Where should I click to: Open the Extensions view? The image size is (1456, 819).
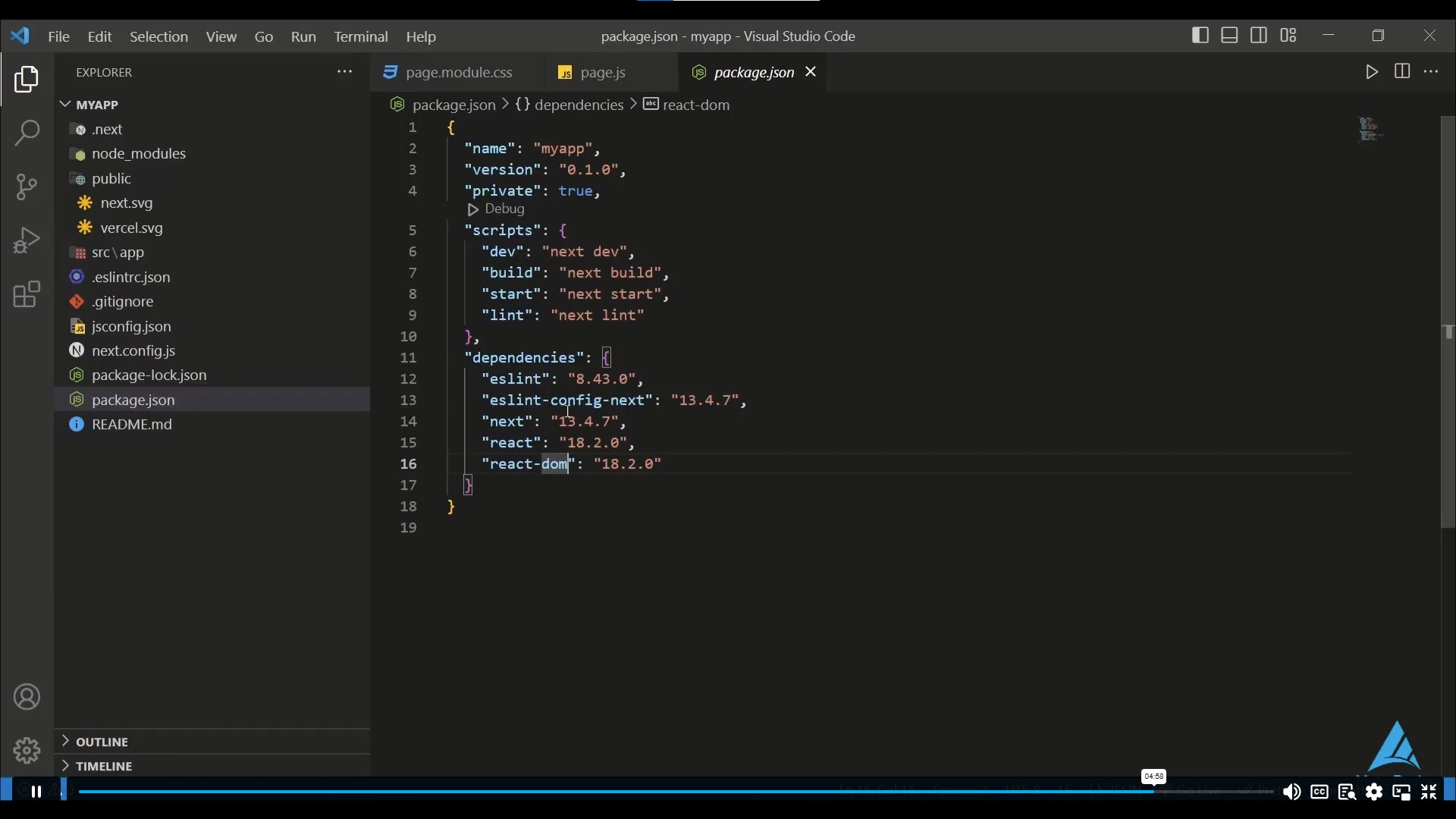pyautogui.click(x=27, y=294)
